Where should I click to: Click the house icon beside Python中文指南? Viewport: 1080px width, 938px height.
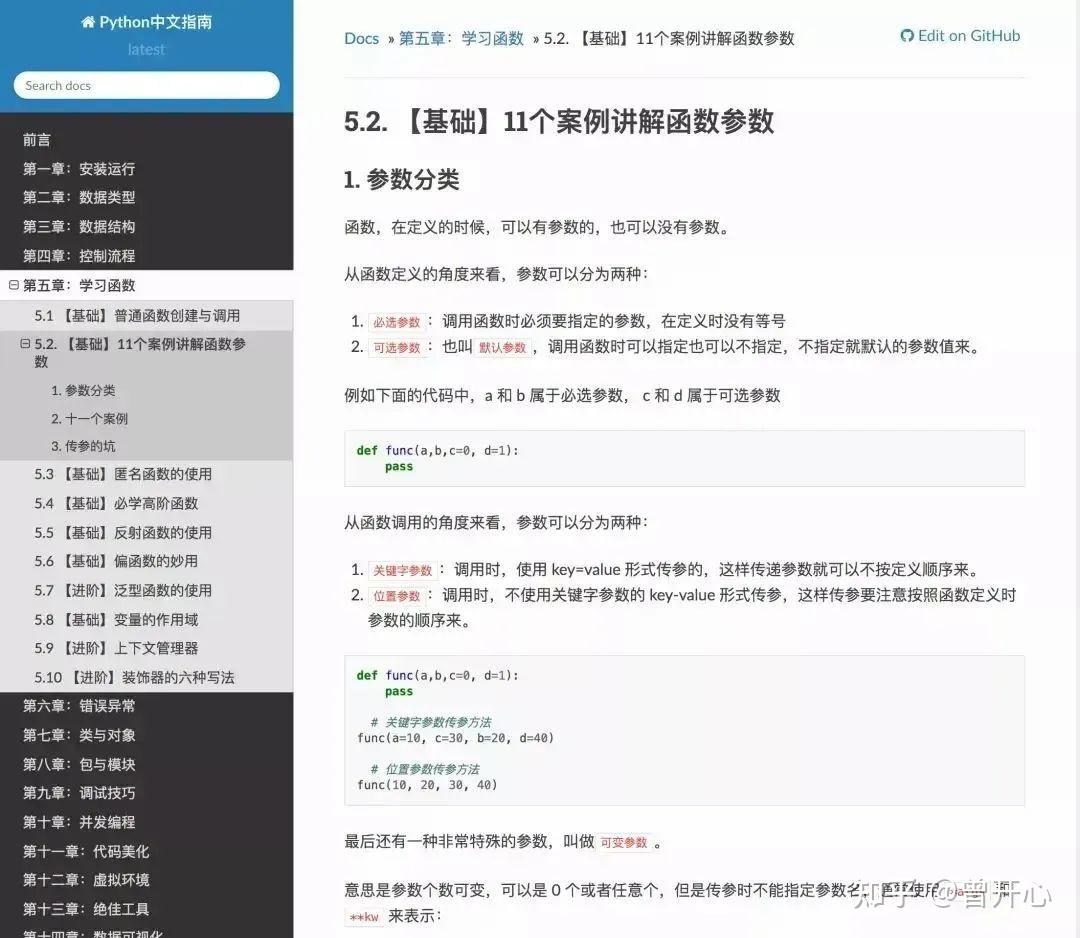point(89,21)
